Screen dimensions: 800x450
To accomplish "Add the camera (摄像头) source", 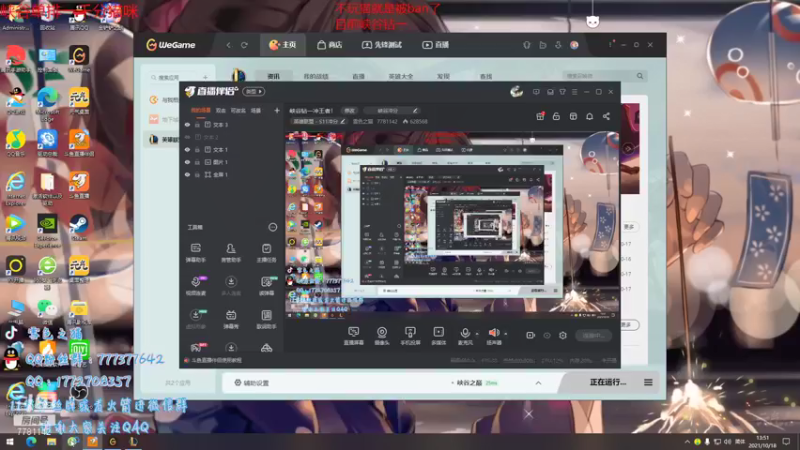I will point(382,336).
